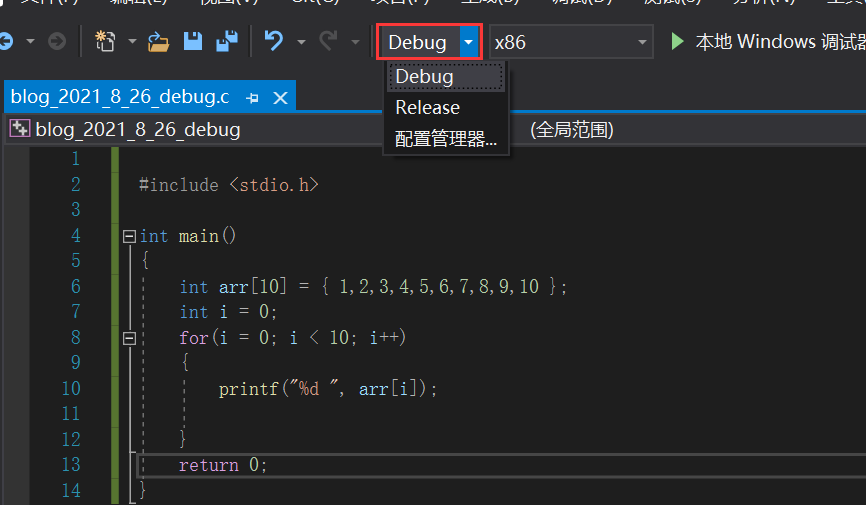Open the navigate backward history dropdown
Image resolution: width=866 pixels, height=505 pixels.
point(30,41)
